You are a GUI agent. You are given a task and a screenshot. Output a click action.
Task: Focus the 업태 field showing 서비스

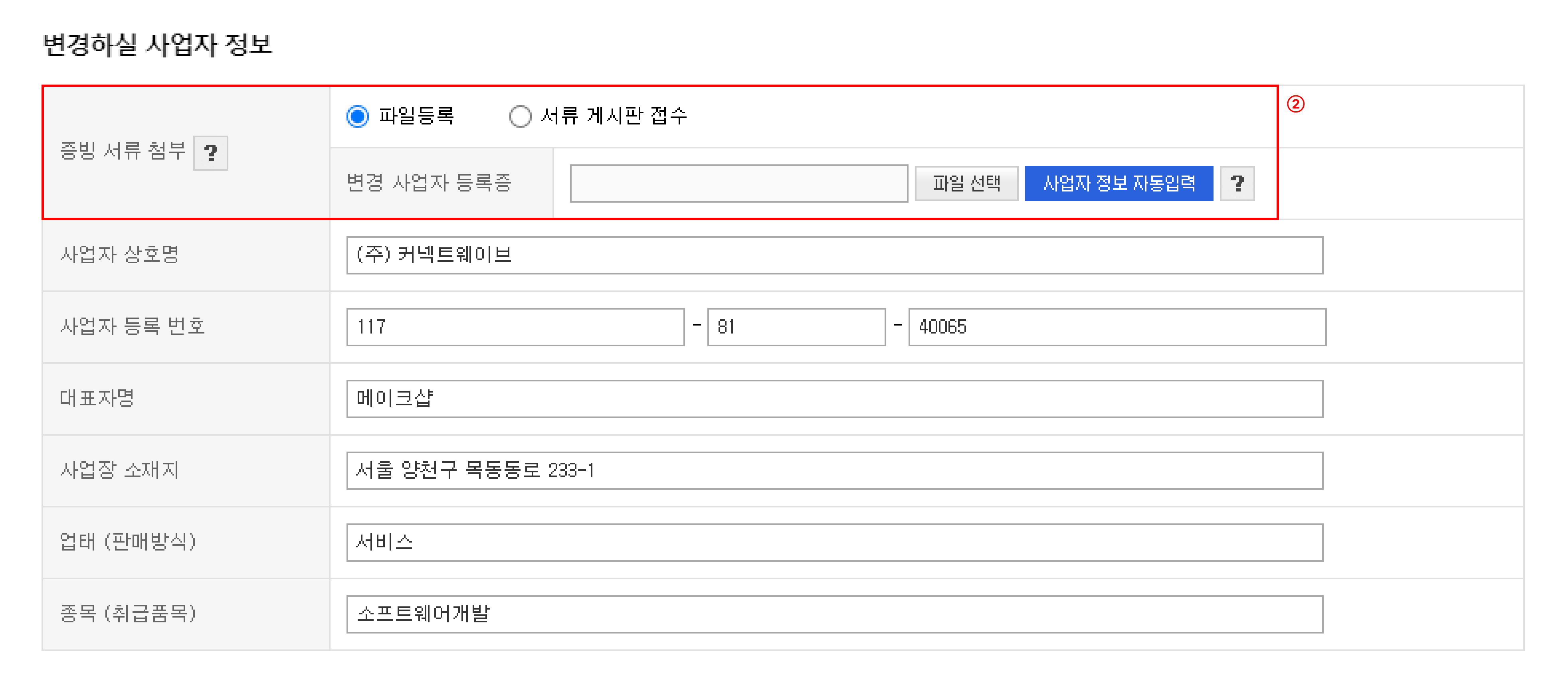pyautogui.click(x=834, y=542)
